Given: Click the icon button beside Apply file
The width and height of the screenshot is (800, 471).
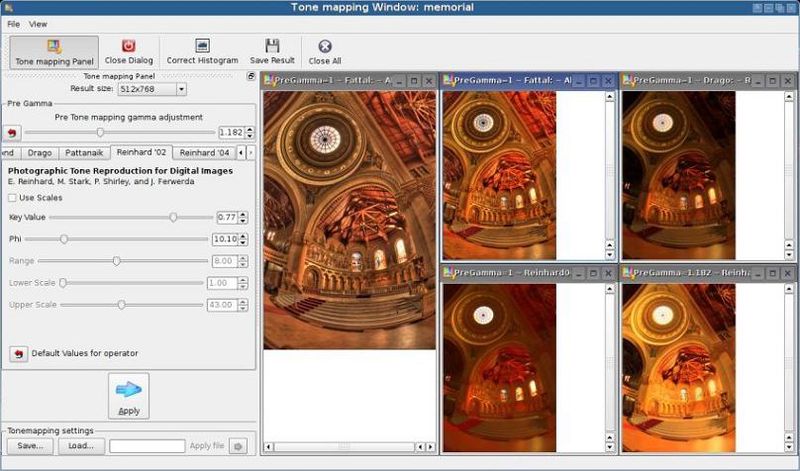Looking at the screenshot, I should coord(237,446).
